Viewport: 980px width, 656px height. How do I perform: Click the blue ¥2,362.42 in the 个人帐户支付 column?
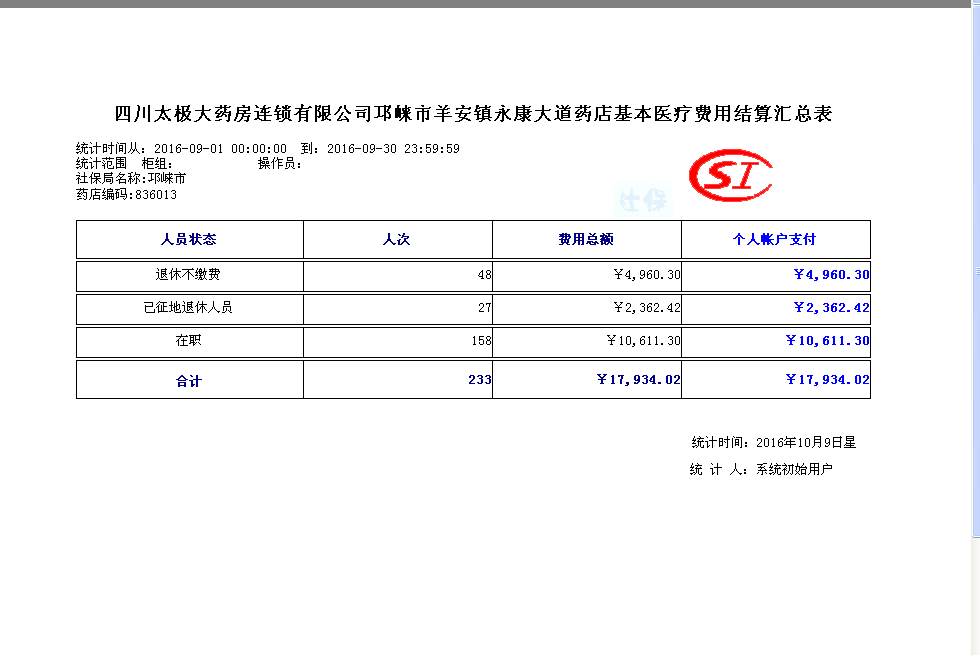832,308
